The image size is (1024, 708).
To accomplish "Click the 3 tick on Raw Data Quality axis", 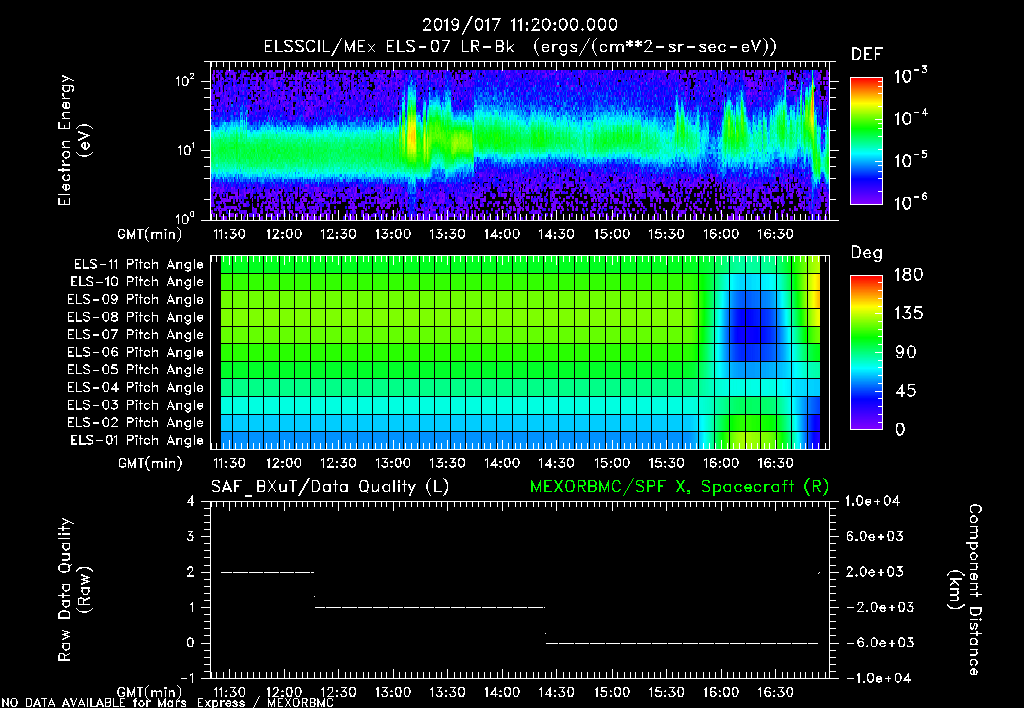I will click(x=191, y=536).
